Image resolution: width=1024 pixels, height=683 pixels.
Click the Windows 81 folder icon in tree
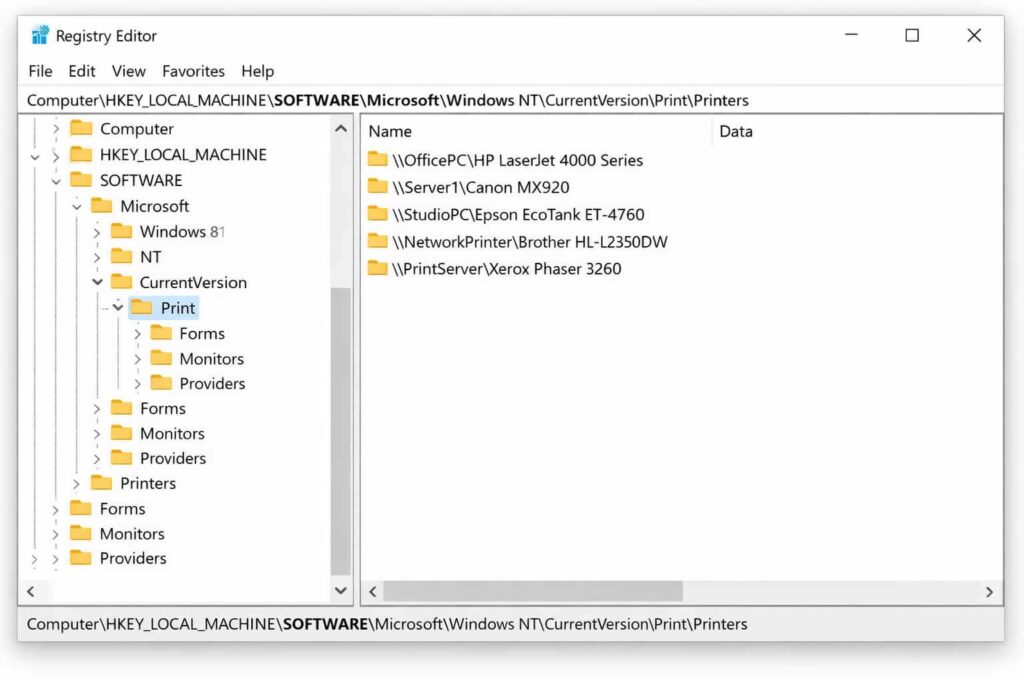121,231
